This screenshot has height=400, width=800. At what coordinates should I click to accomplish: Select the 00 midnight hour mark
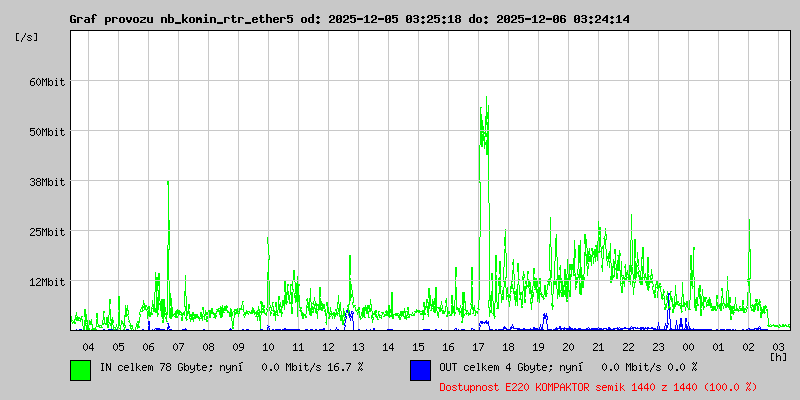(x=688, y=347)
